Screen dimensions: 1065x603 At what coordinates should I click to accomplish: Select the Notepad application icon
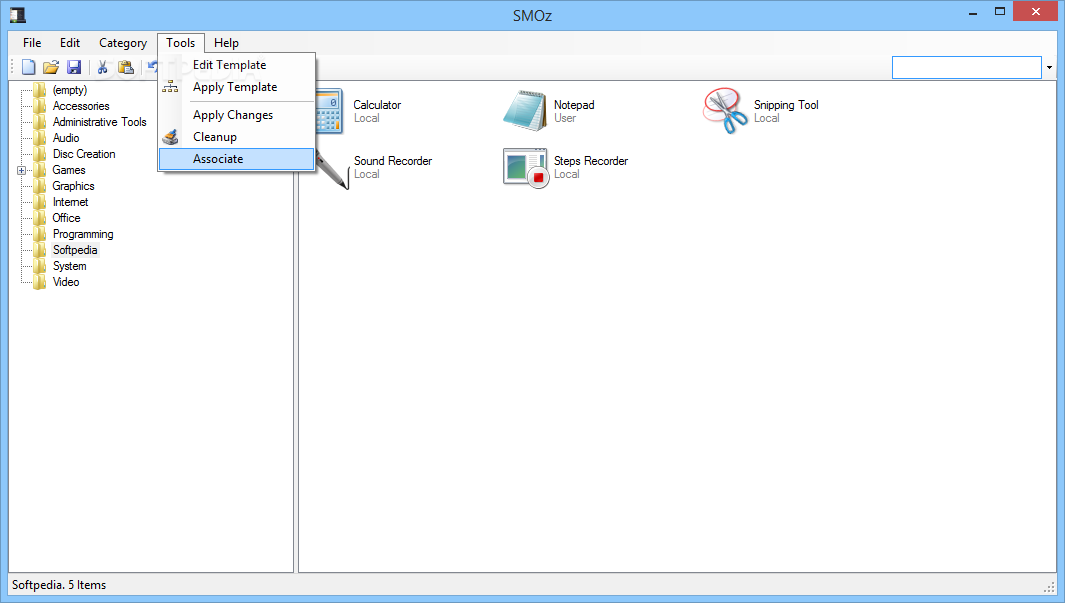[524, 111]
